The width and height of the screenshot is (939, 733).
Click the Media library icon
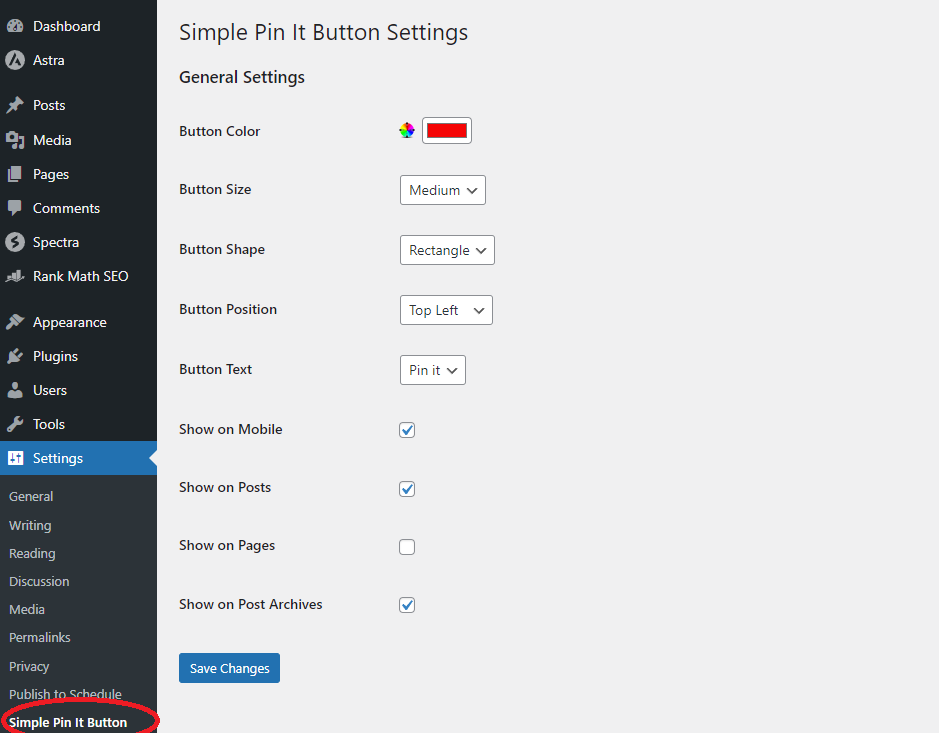(x=15, y=140)
